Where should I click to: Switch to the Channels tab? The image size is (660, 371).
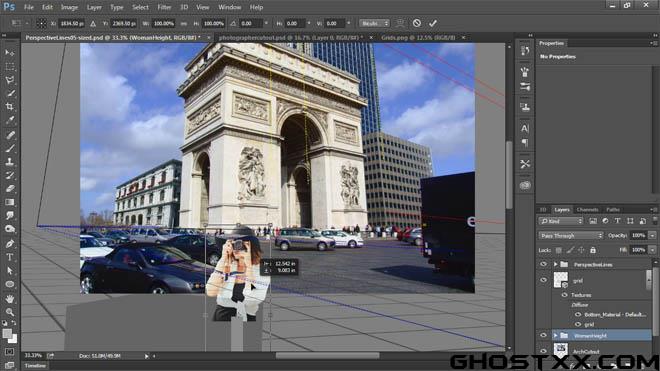tap(587, 209)
